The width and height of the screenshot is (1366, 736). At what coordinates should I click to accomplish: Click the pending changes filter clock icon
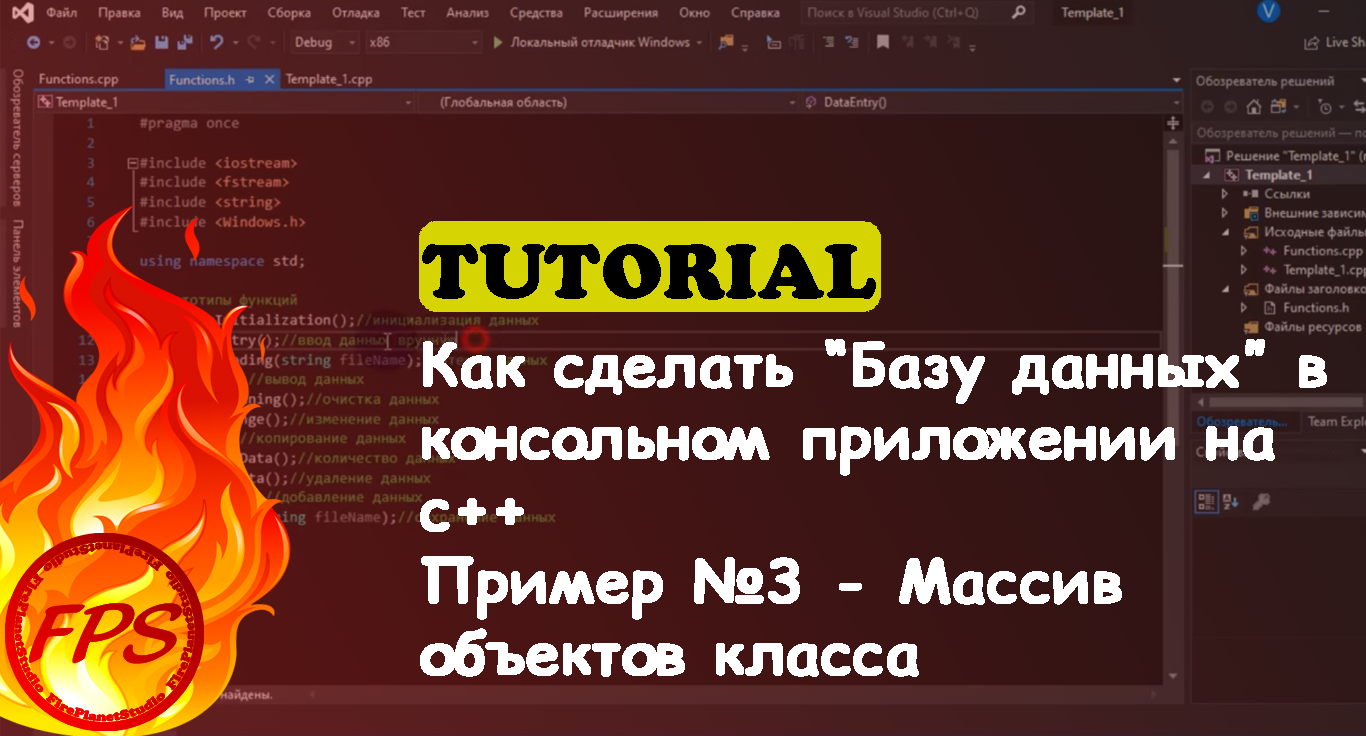click(1326, 106)
